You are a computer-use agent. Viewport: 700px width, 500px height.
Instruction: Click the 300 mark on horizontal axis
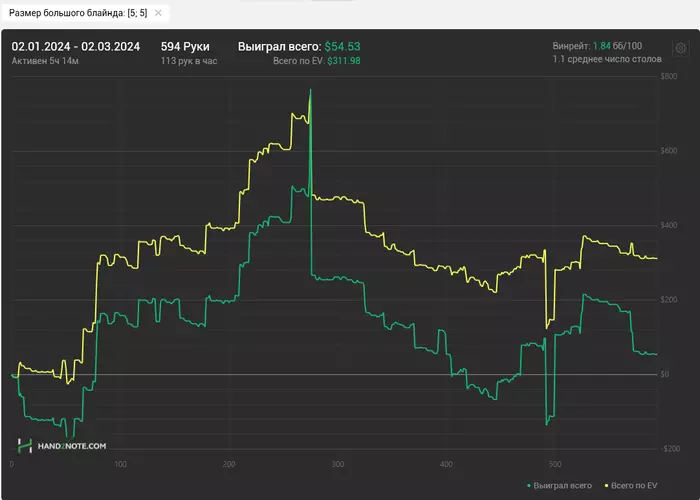point(338,465)
